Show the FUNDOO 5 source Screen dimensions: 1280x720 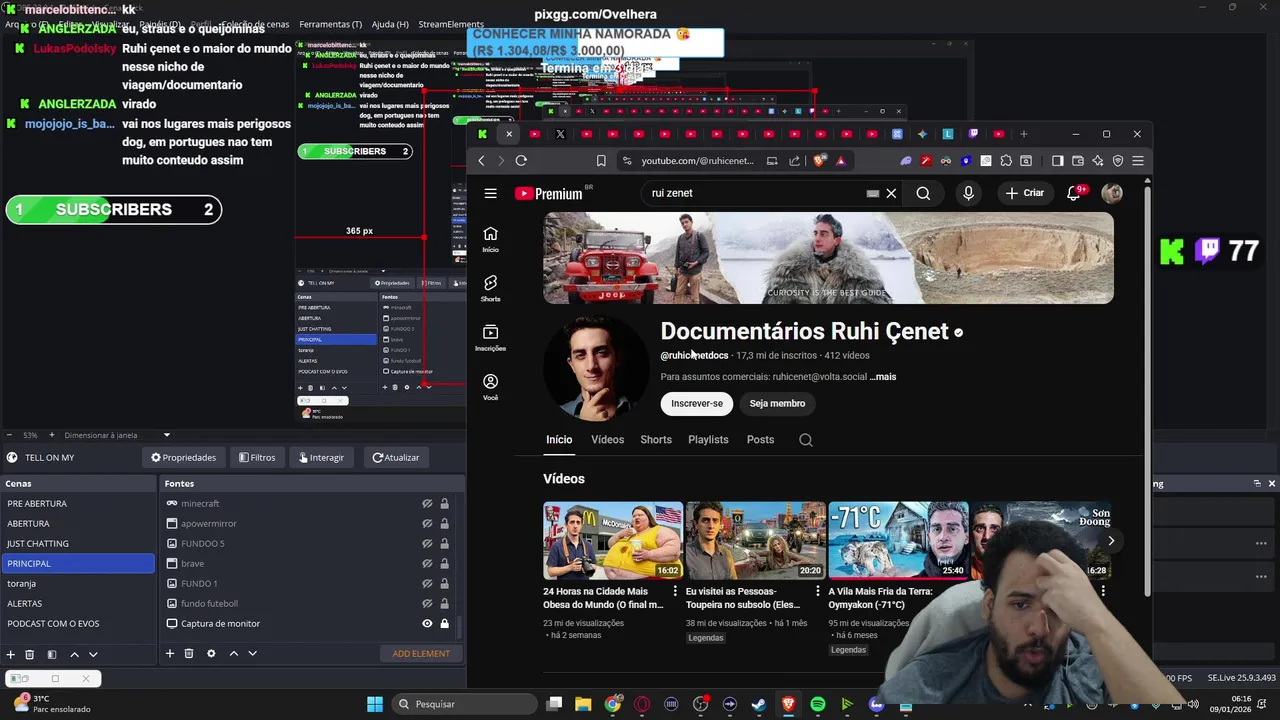tap(427, 544)
